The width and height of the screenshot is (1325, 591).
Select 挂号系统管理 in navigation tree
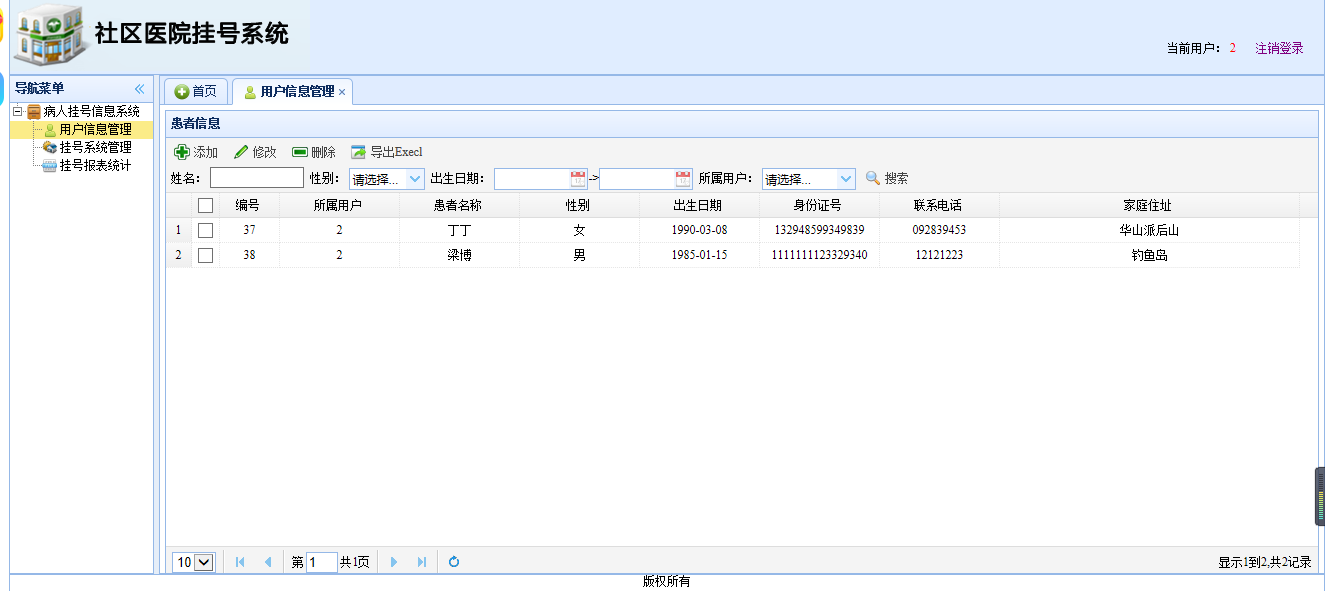tap(95, 147)
